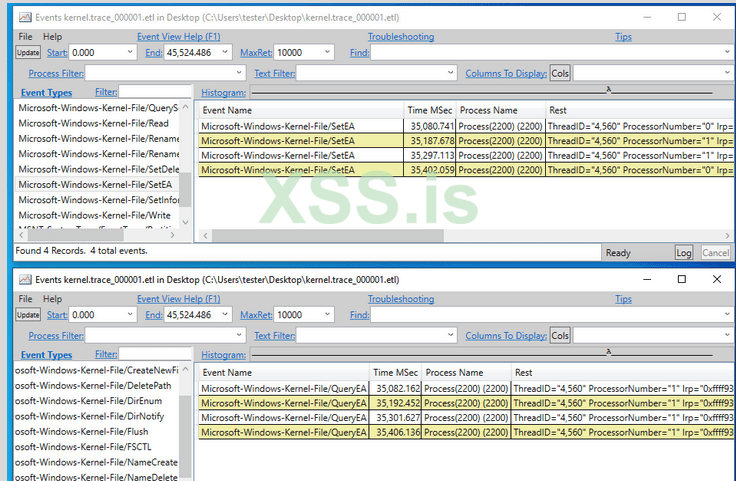
Task: Expand the Process Filter dropdown in the bottom window
Action: tap(239, 335)
